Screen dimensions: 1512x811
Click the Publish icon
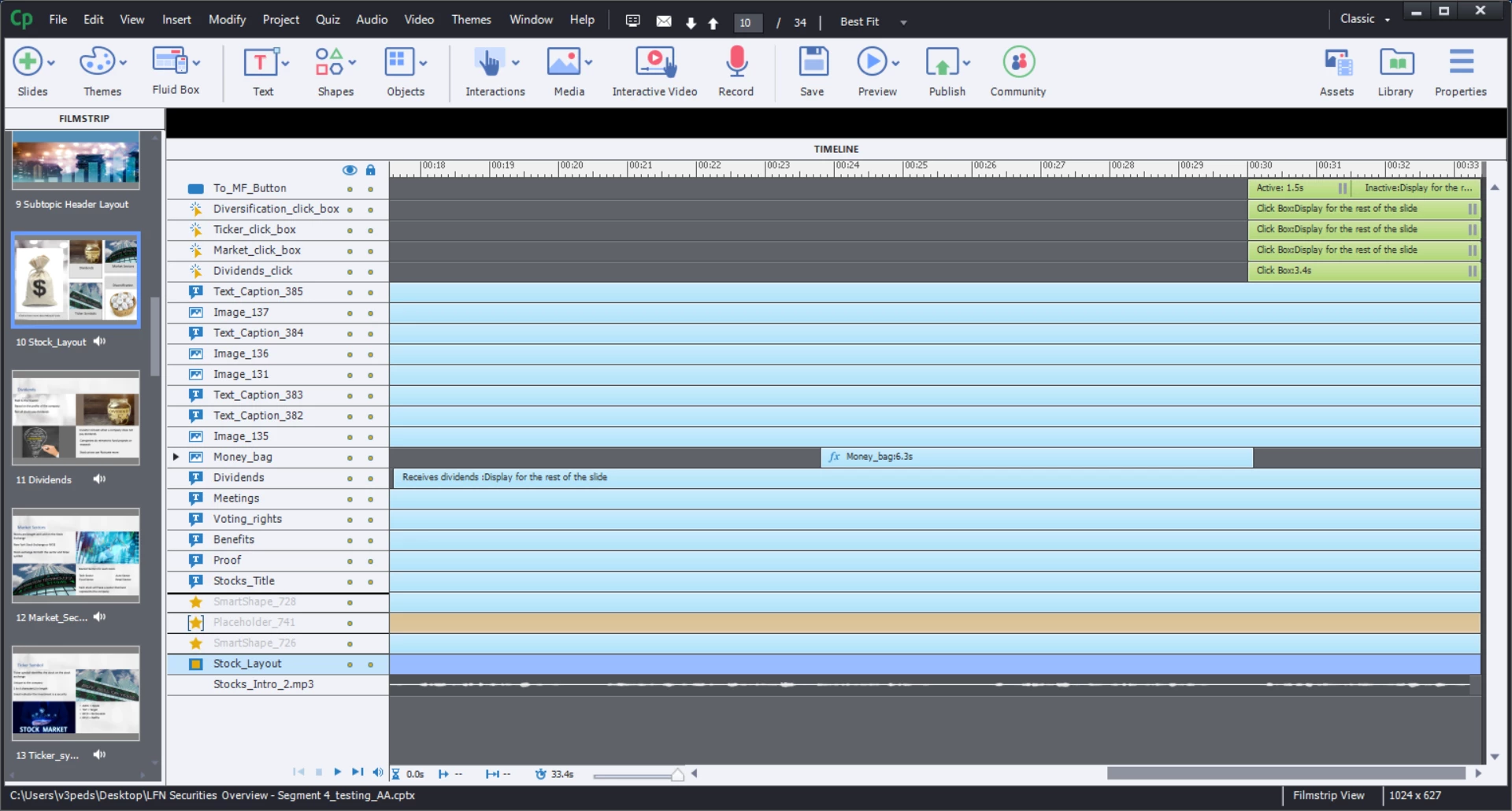click(943, 61)
